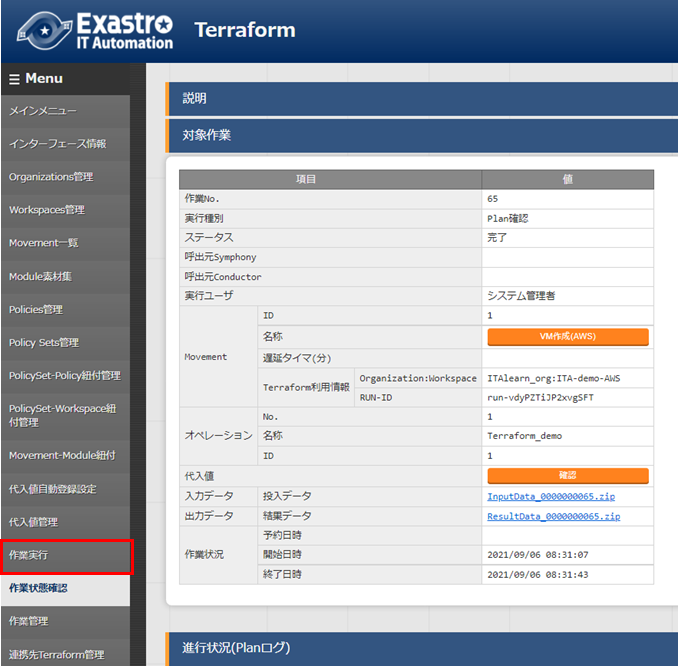Select 代入値管理 in sidebar
This screenshot has height=666, width=678.
pyautogui.click(x=65, y=522)
